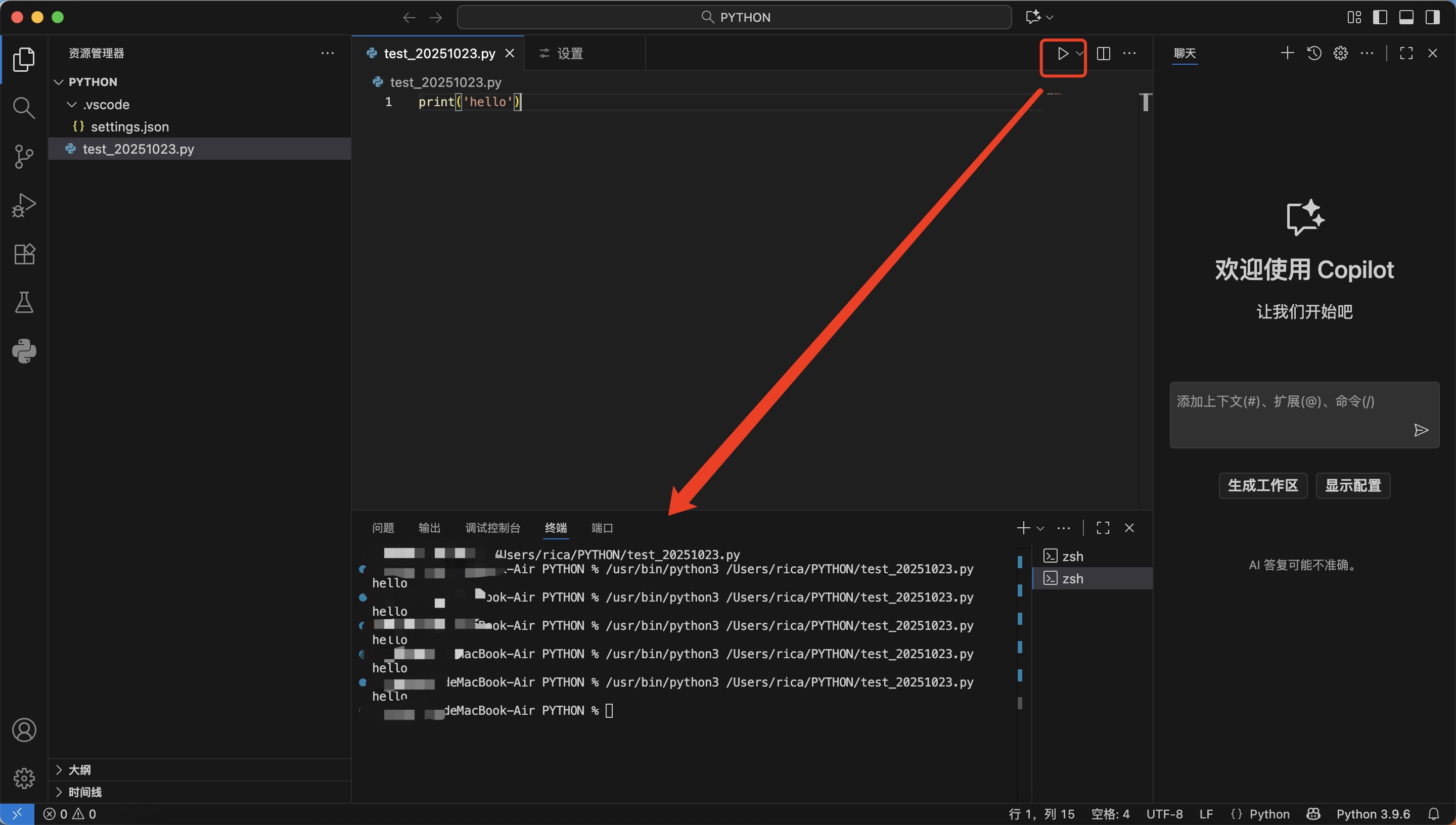The height and width of the screenshot is (825, 1456).
Task: Show chat history in Copilot panel
Action: click(1314, 53)
